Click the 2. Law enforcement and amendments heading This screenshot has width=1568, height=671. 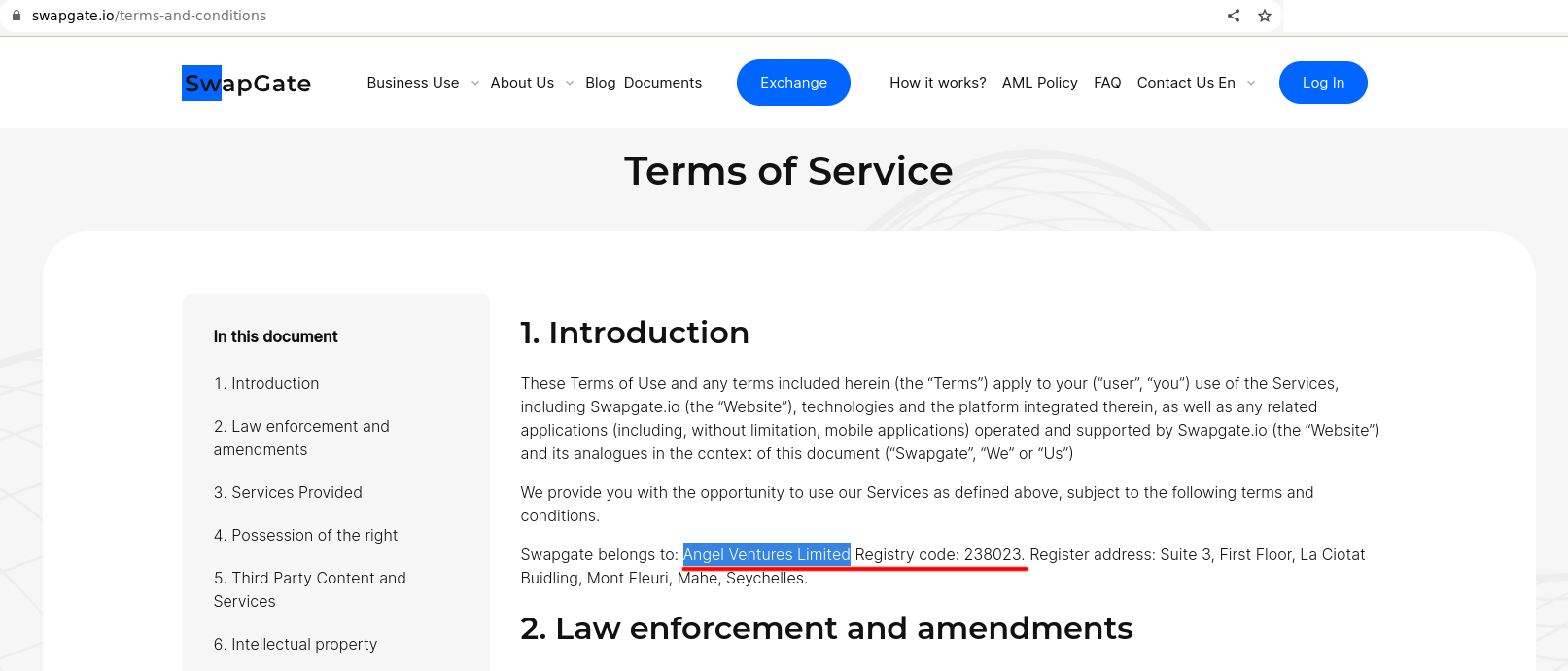point(826,628)
